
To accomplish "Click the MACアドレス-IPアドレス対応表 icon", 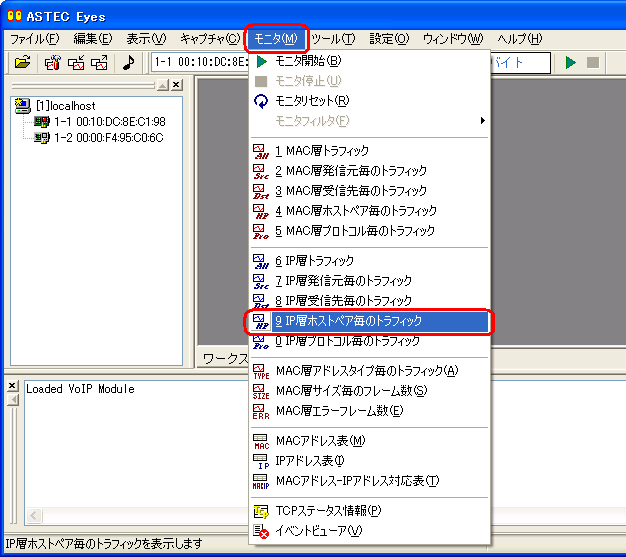I will coord(261,481).
